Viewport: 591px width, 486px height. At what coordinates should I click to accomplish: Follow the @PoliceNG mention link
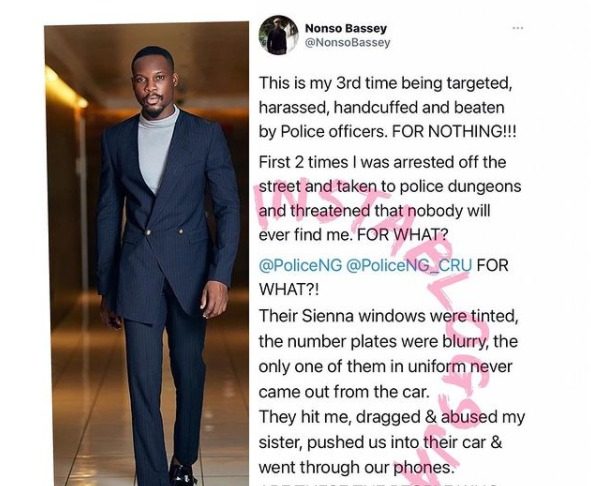click(x=300, y=265)
